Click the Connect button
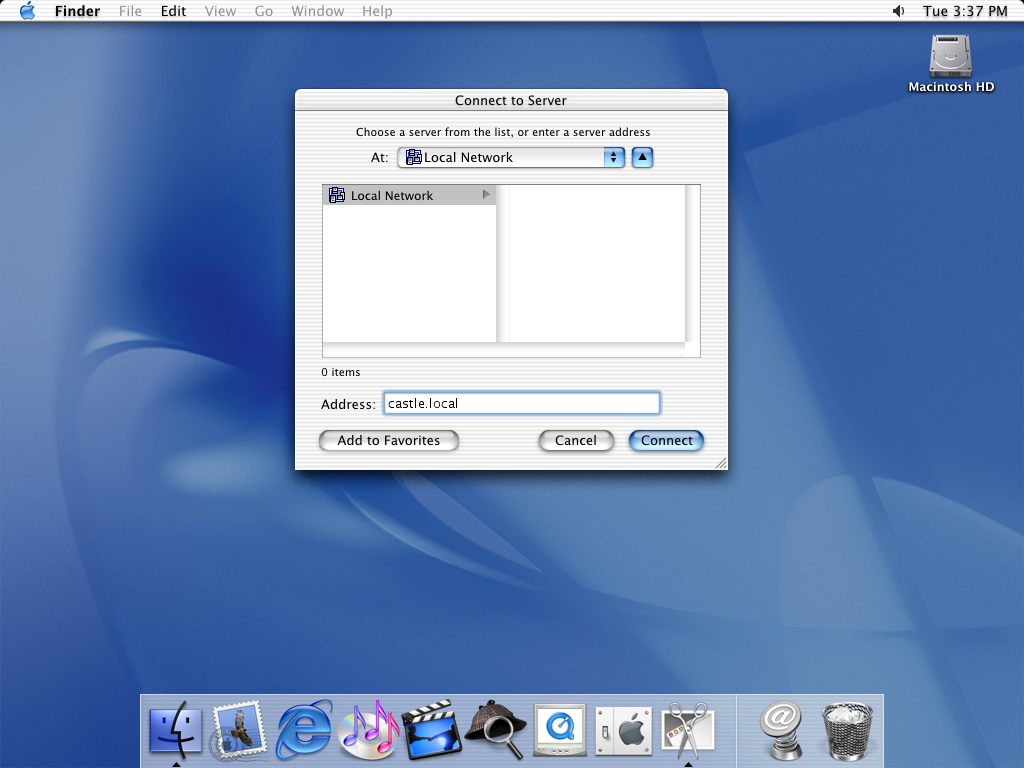1024x768 pixels. (x=666, y=440)
